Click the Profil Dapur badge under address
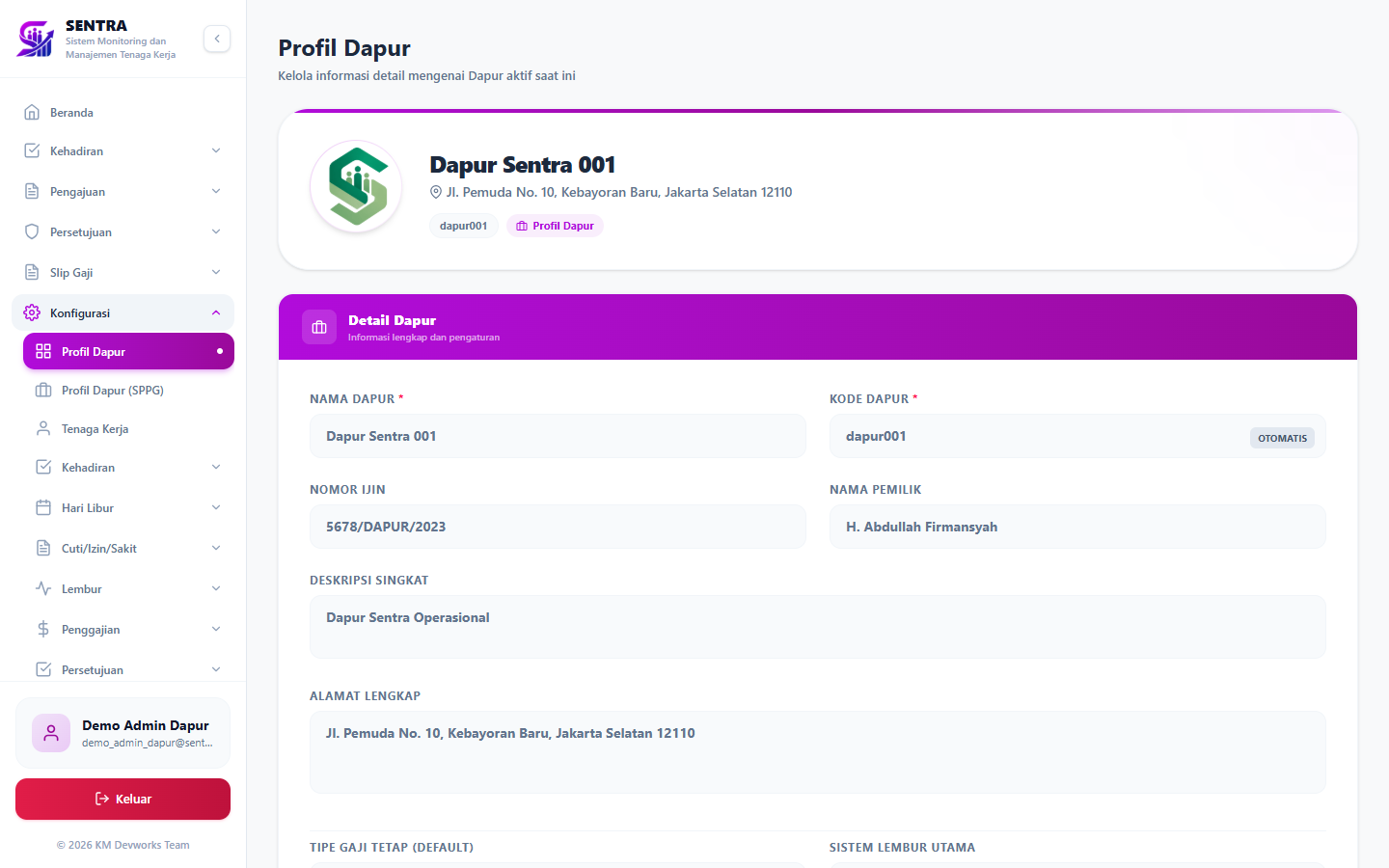1389x868 pixels. (x=555, y=226)
